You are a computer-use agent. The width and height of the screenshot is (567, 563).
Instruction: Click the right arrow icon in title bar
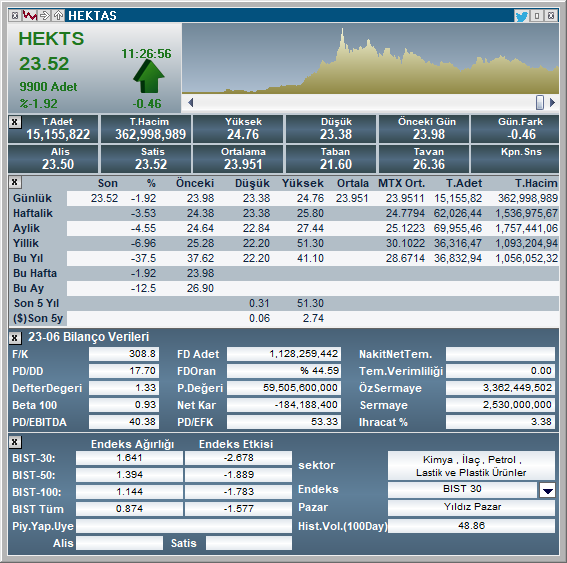click(x=44, y=16)
